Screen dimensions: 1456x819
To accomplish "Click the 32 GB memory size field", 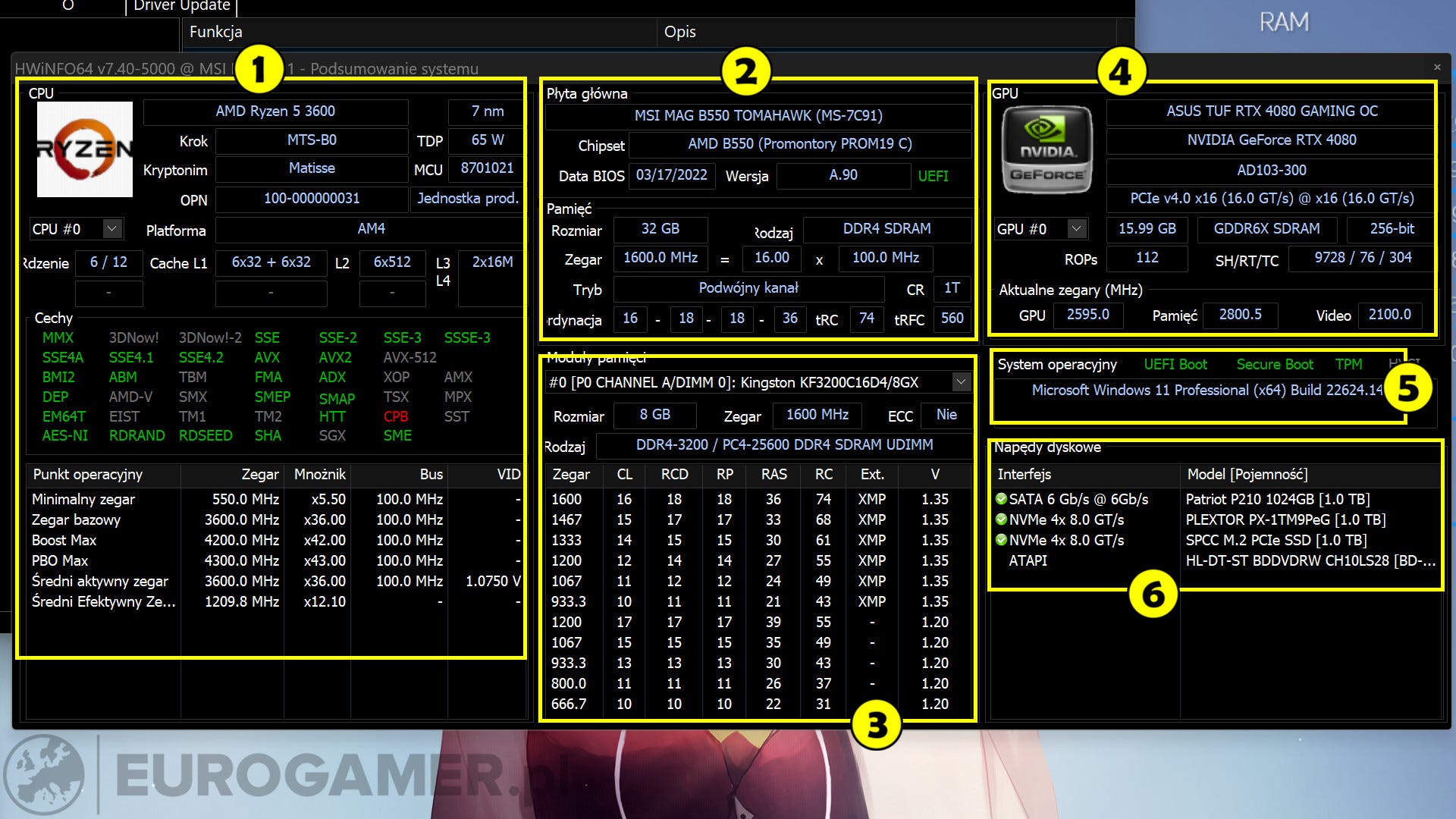I will pos(660,229).
